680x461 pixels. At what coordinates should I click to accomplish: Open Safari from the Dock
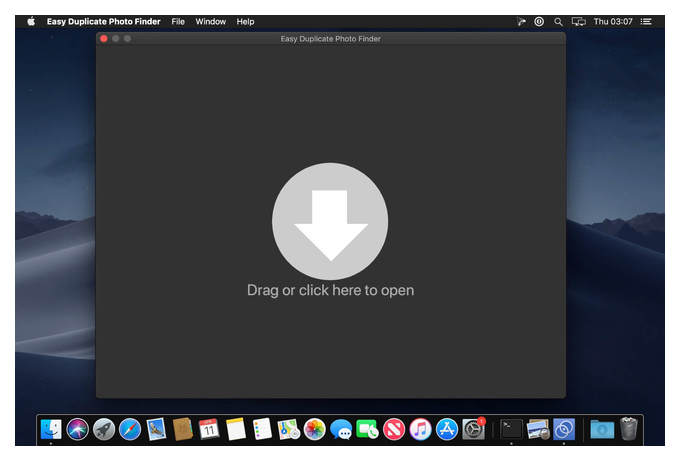tap(130, 429)
